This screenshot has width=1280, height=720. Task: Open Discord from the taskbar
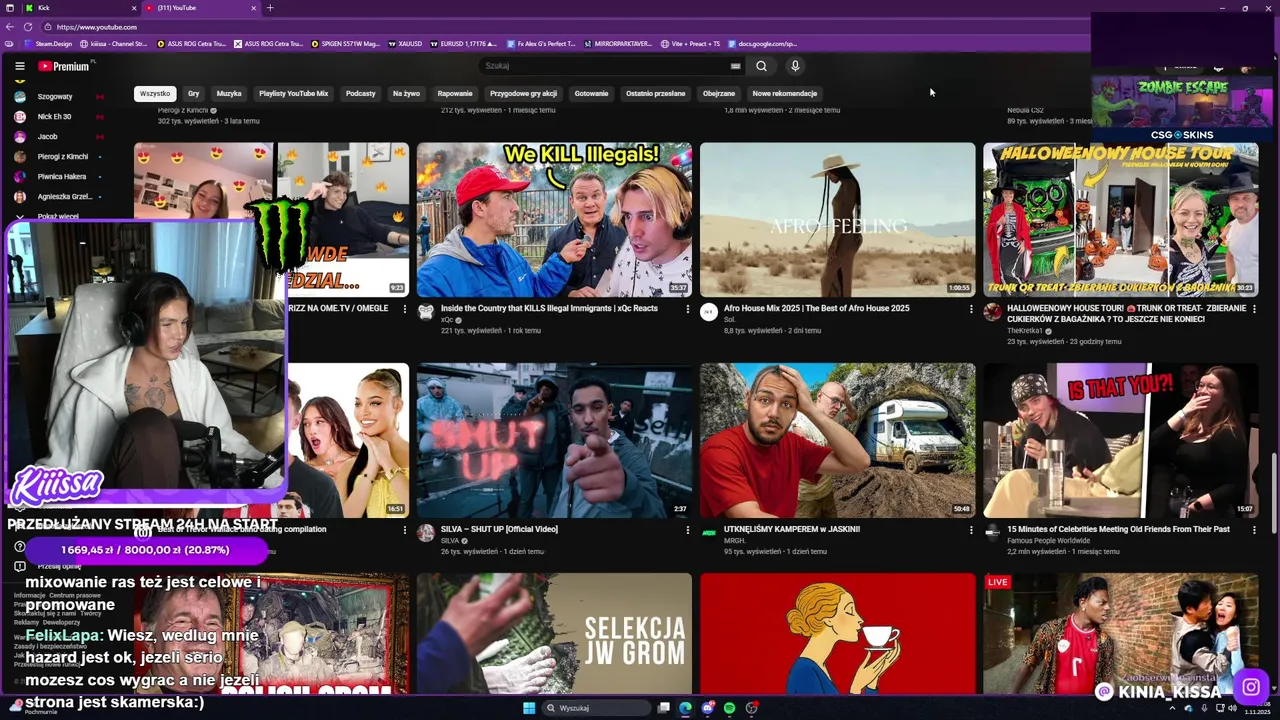707,708
